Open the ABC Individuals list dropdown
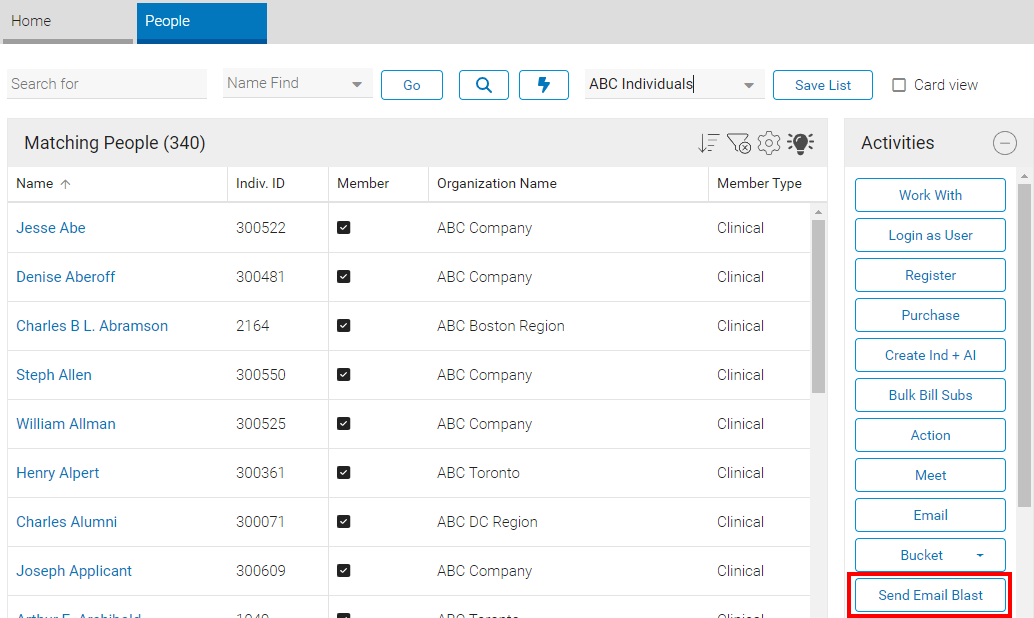This screenshot has height=618, width=1034. [748, 85]
